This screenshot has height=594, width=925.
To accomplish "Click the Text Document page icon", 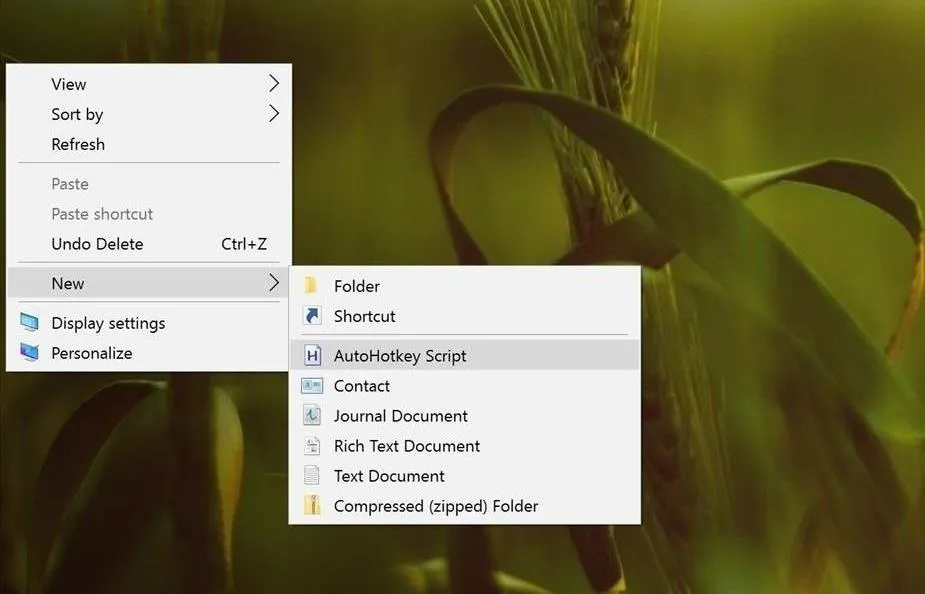I will 311,476.
